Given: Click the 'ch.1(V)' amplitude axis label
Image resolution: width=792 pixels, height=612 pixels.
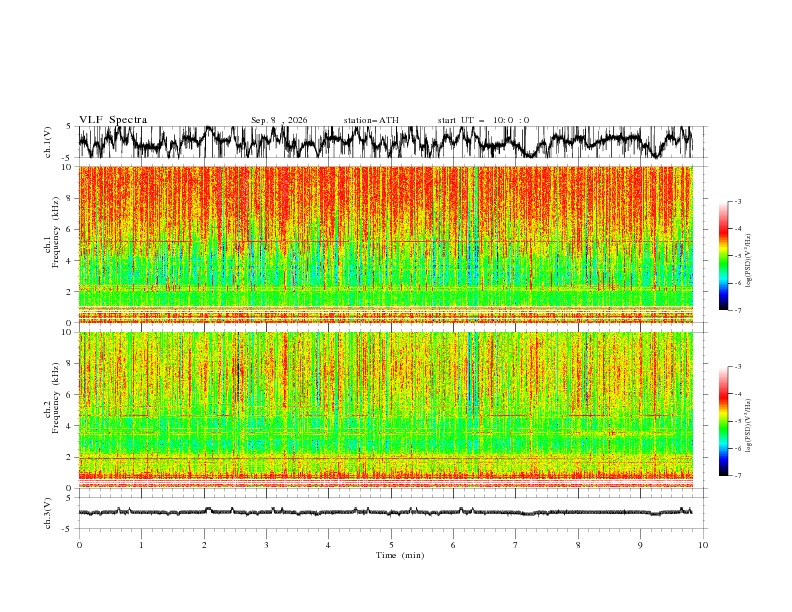Looking at the screenshot, I should click(x=48, y=142).
